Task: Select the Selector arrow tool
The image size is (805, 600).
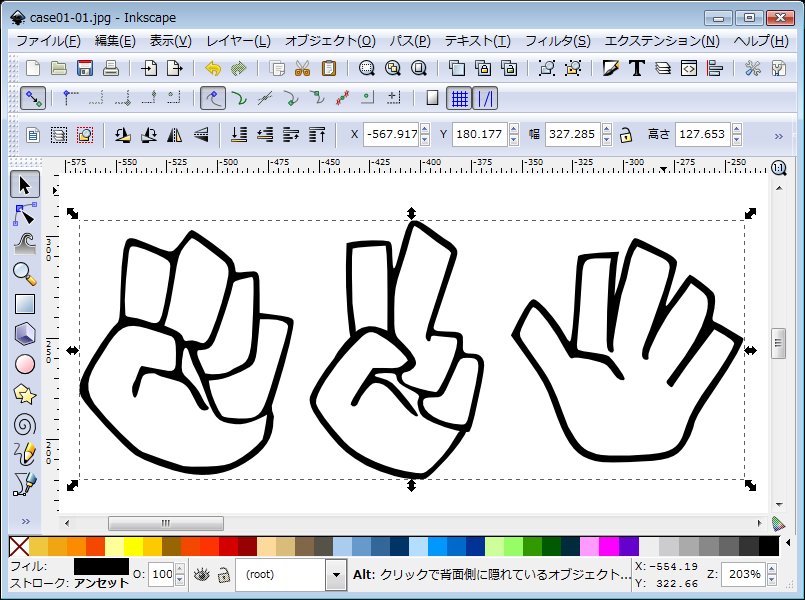Action: (x=25, y=185)
